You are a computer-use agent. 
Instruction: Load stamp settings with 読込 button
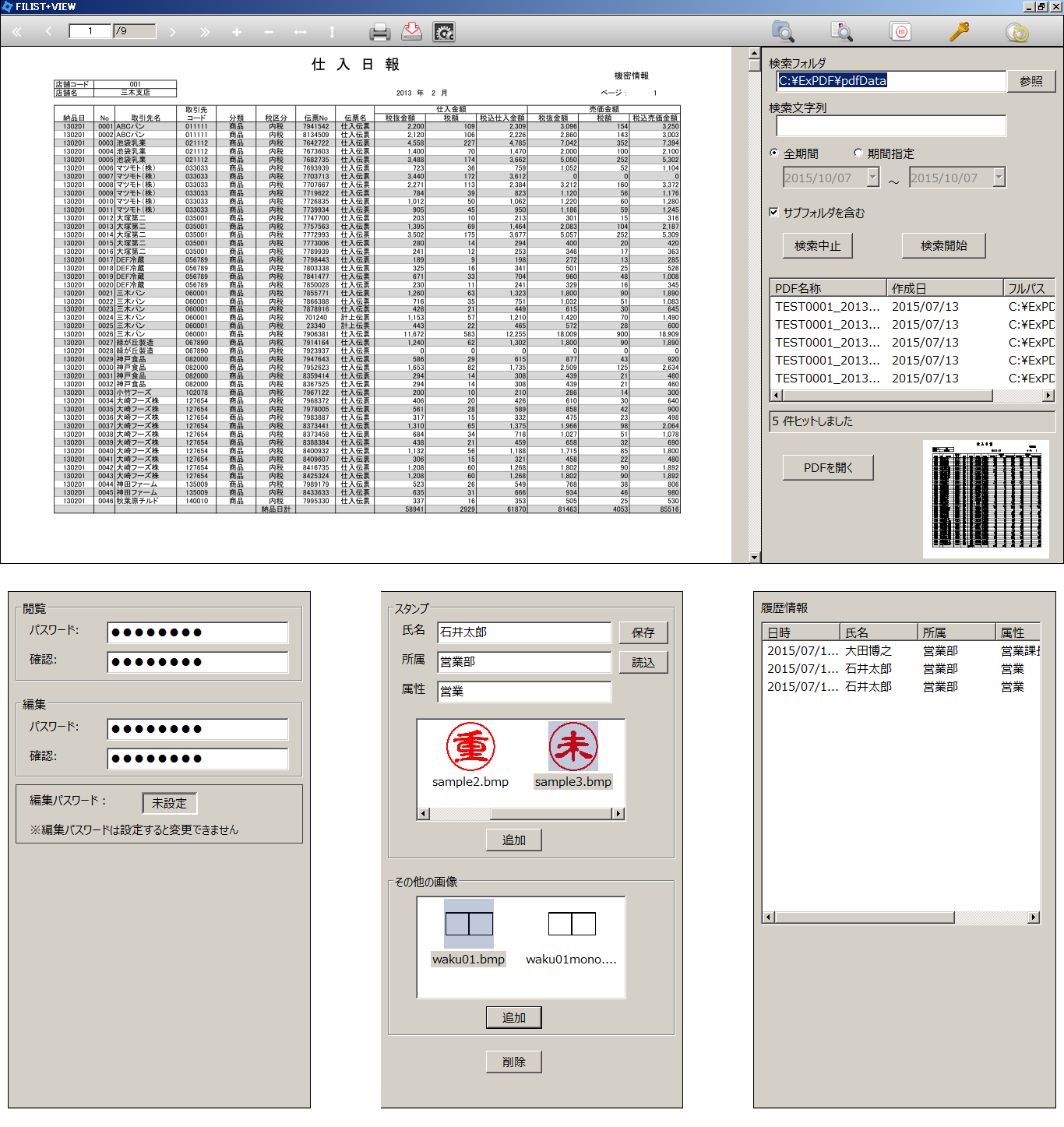(x=643, y=662)
